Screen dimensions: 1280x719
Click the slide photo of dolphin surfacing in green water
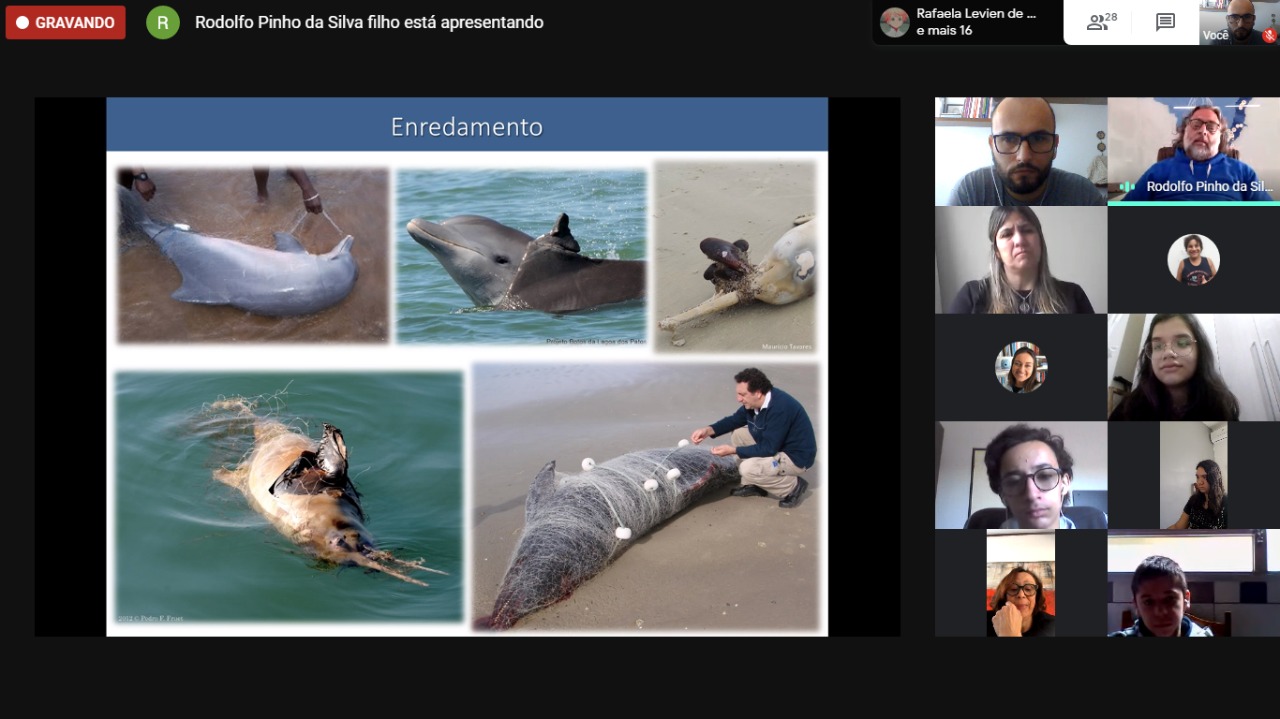[521, 257]
